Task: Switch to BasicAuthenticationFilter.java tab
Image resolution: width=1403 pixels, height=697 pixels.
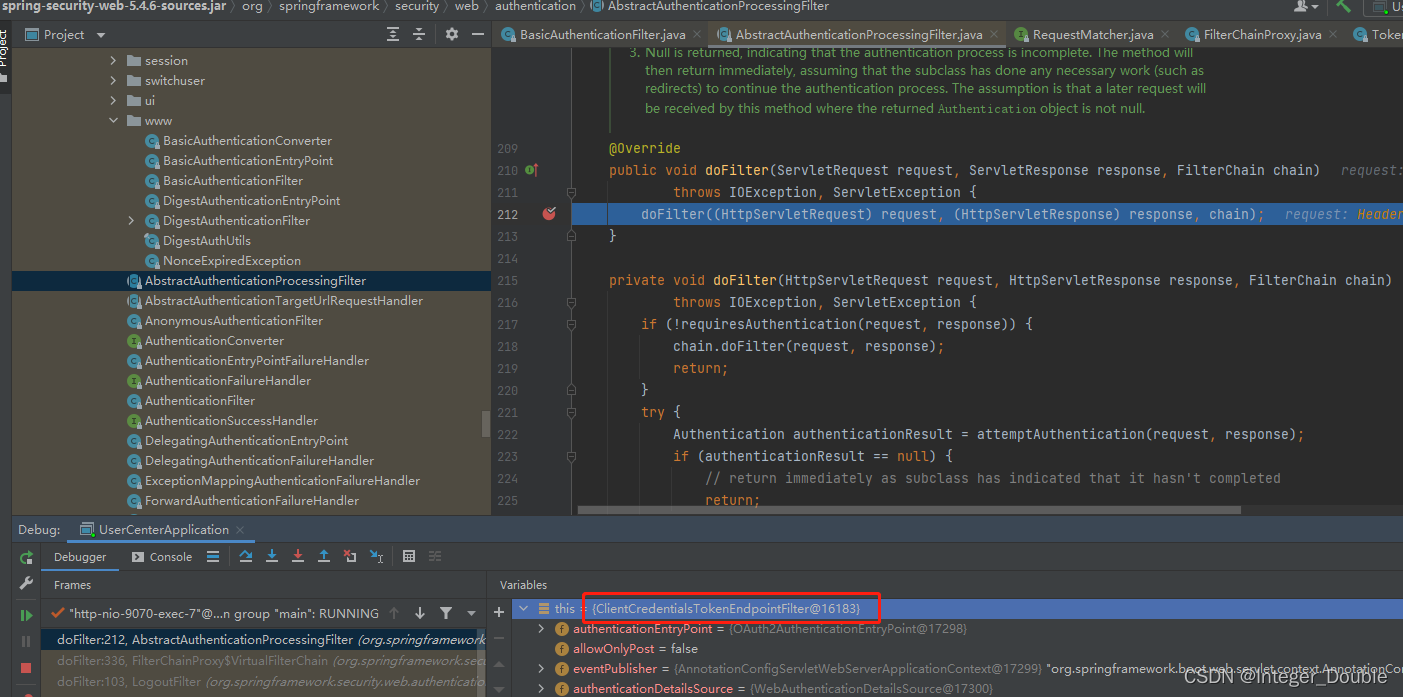Action: click(600, 34)
